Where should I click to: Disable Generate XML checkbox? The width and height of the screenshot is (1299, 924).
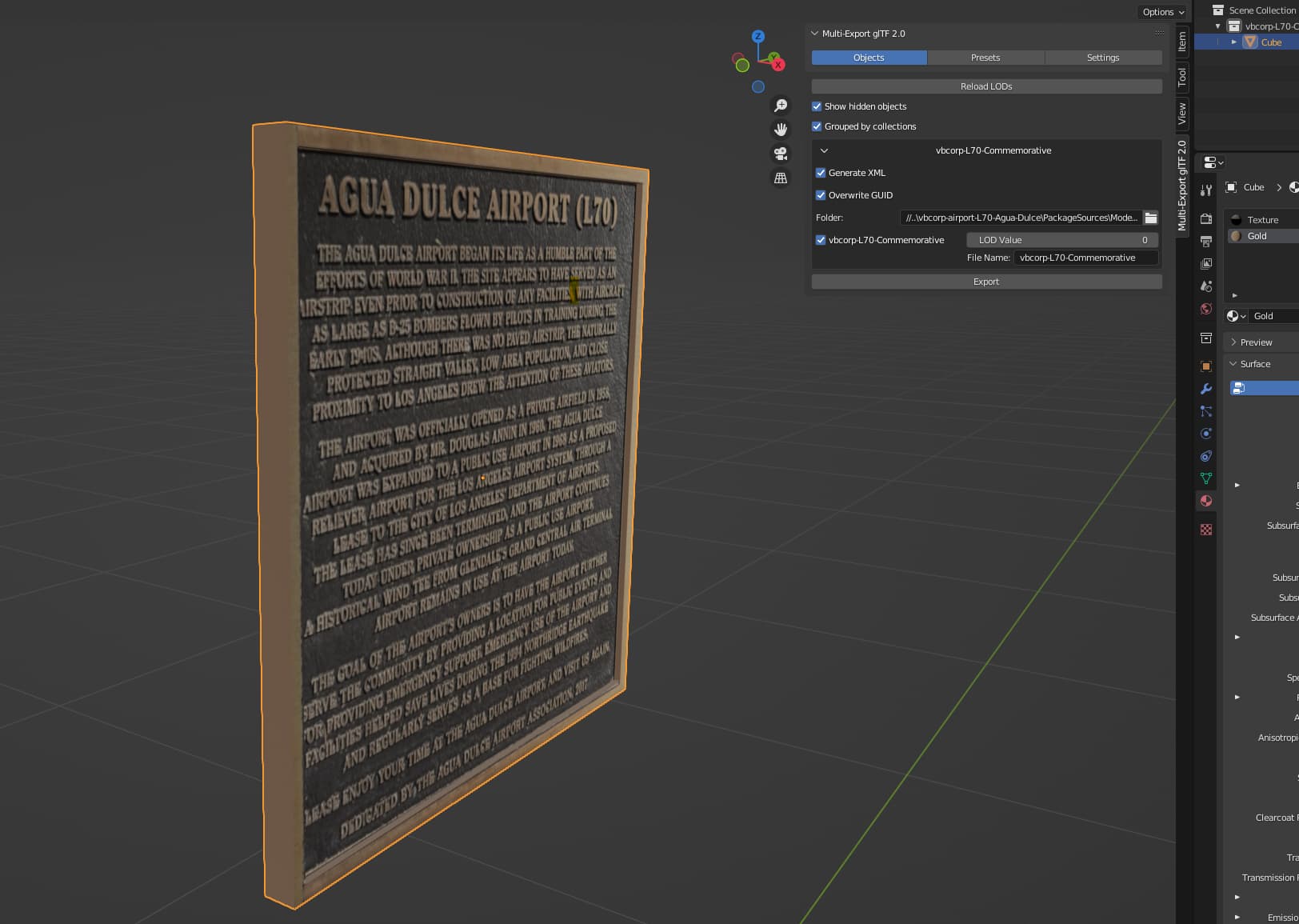(821, 173)
